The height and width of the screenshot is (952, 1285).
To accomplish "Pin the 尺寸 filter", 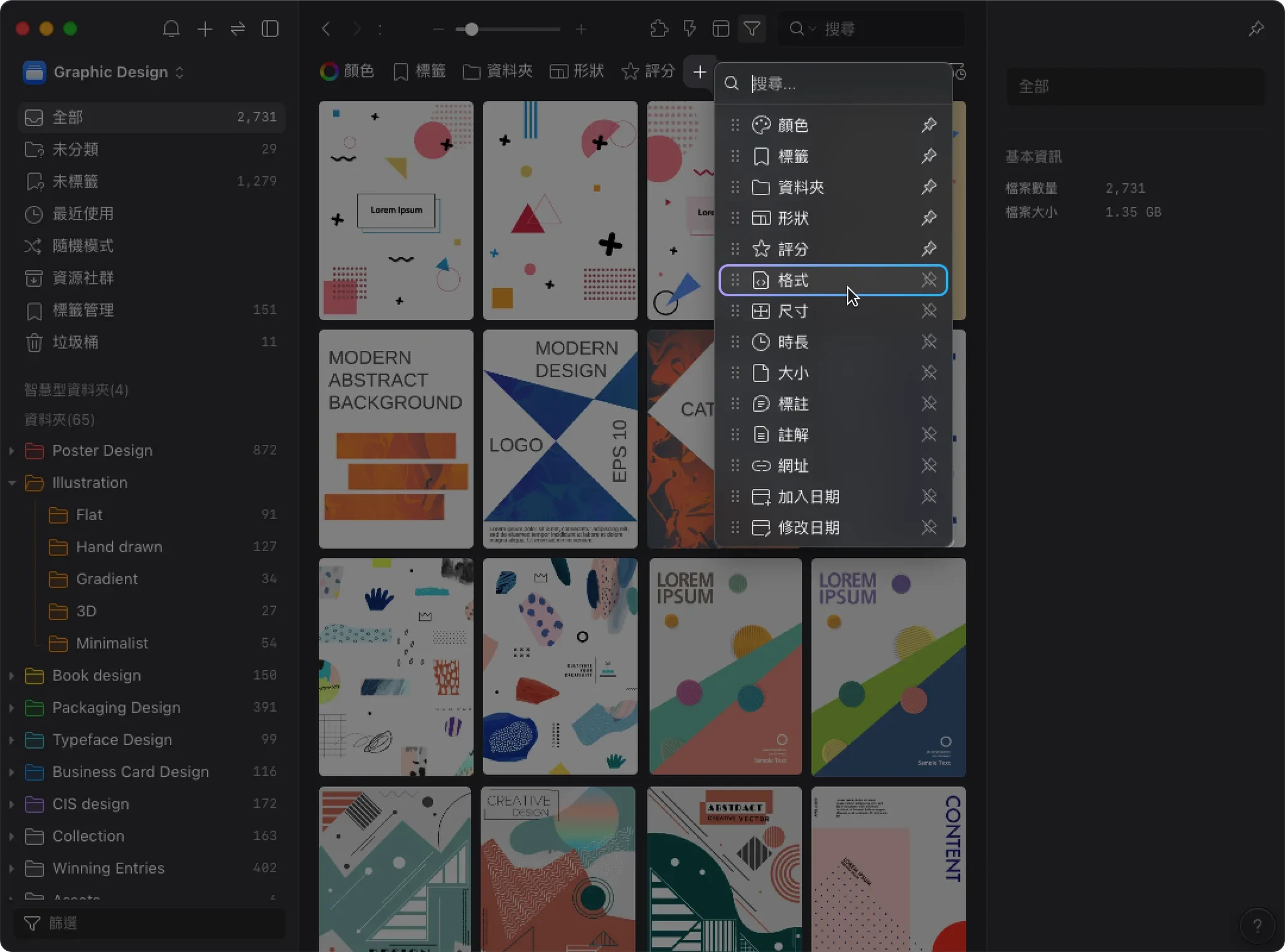I will coord(929,311).
